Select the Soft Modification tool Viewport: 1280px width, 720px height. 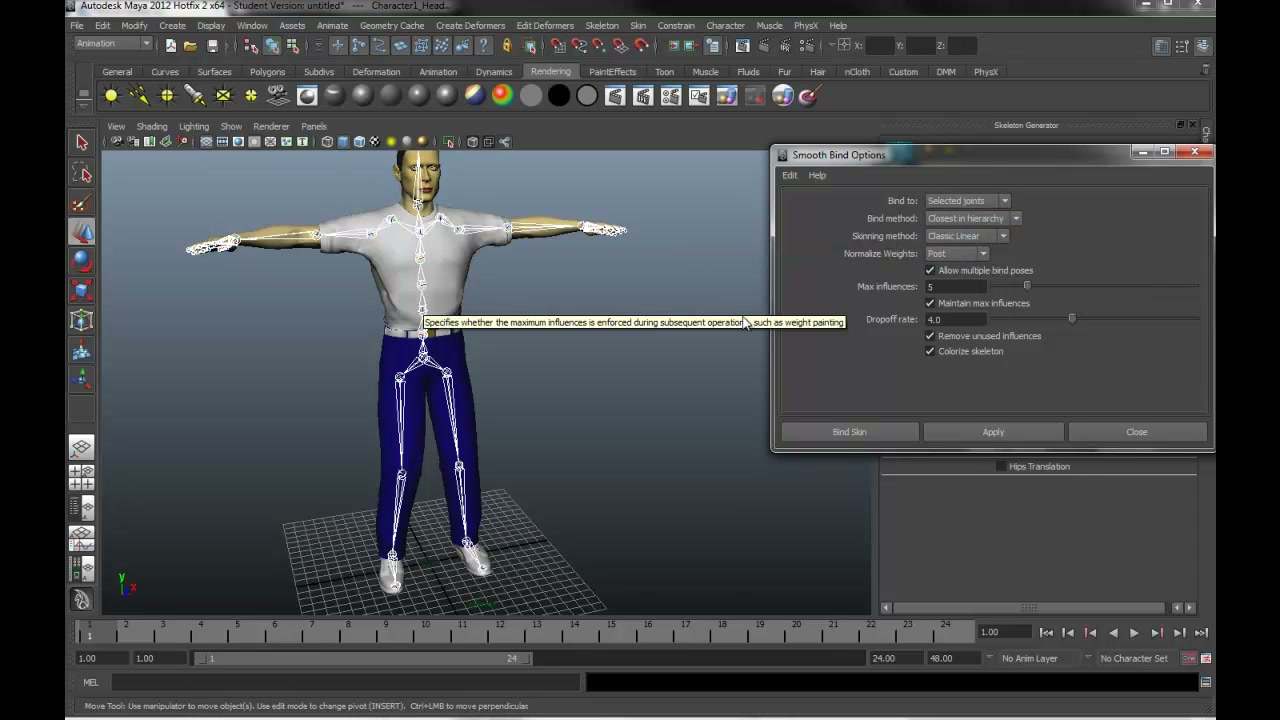click(x=82, y=351)
